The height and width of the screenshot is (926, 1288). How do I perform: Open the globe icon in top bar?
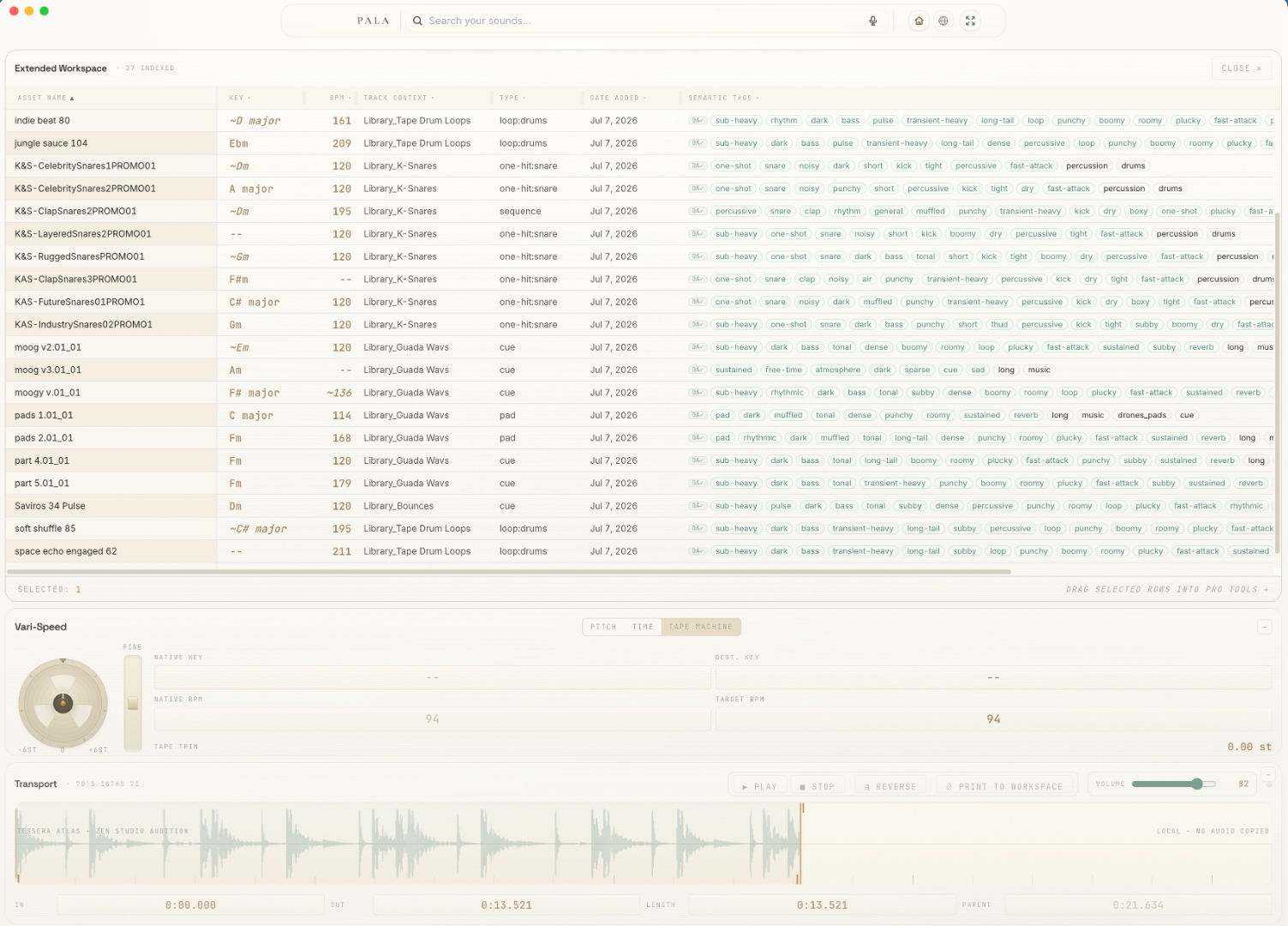pyautogui.click(x=944, y=21)
